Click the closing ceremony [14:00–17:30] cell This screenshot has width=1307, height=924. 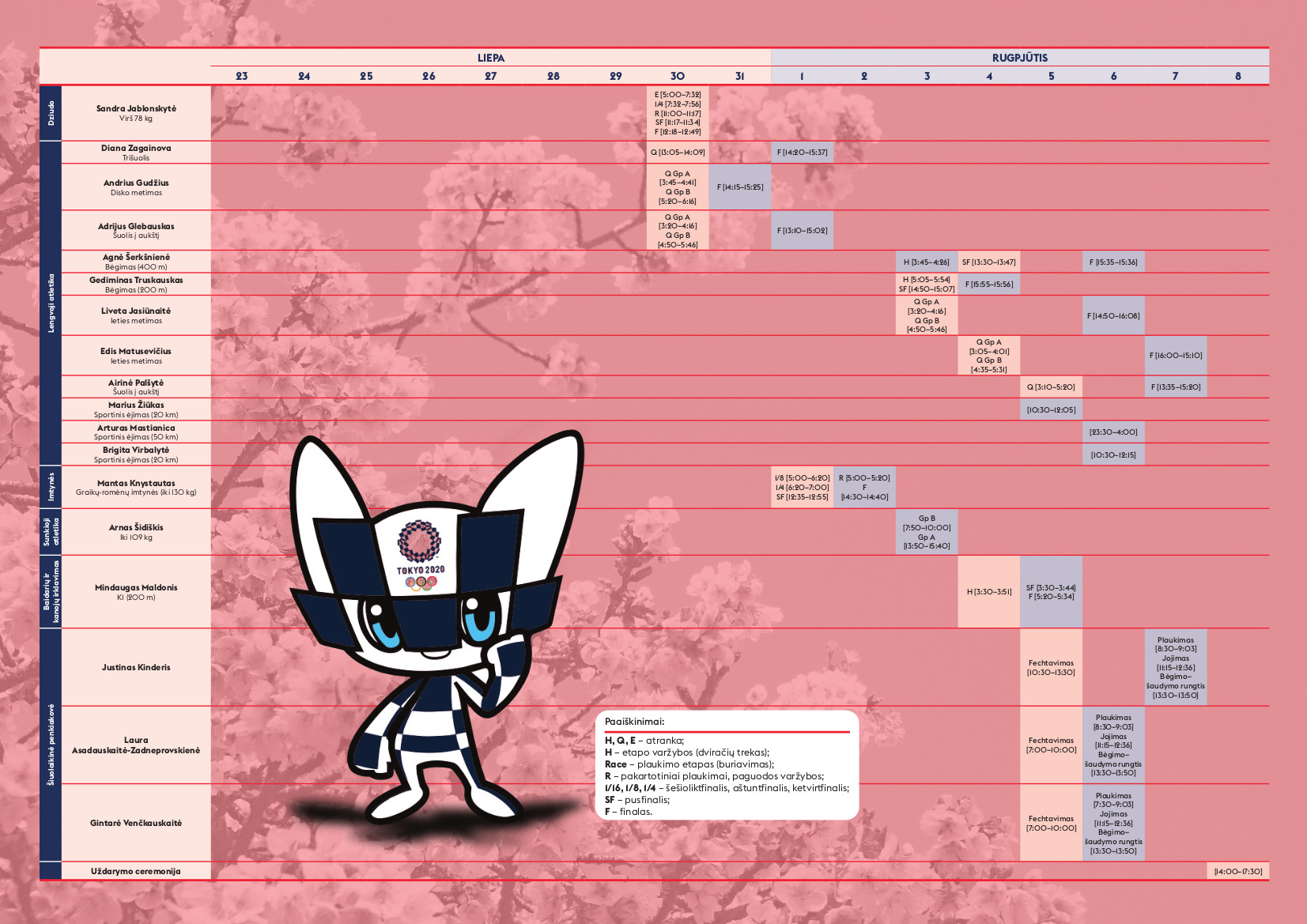(1238, 871)
